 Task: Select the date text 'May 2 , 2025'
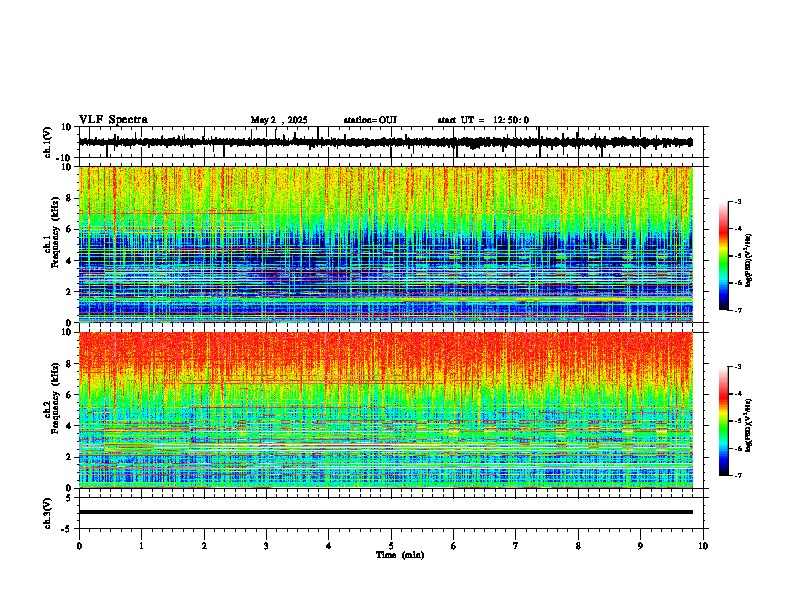[279, 120]
